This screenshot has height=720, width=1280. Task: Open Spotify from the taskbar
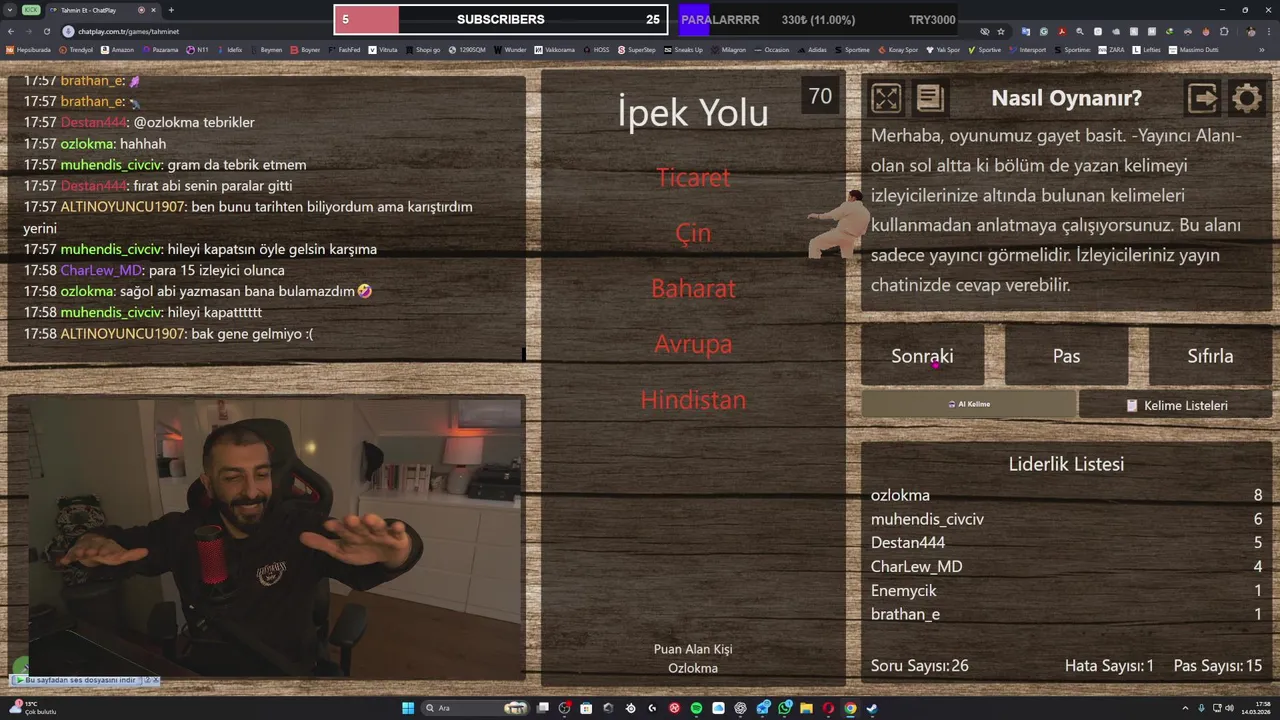[x=697, y=708]
